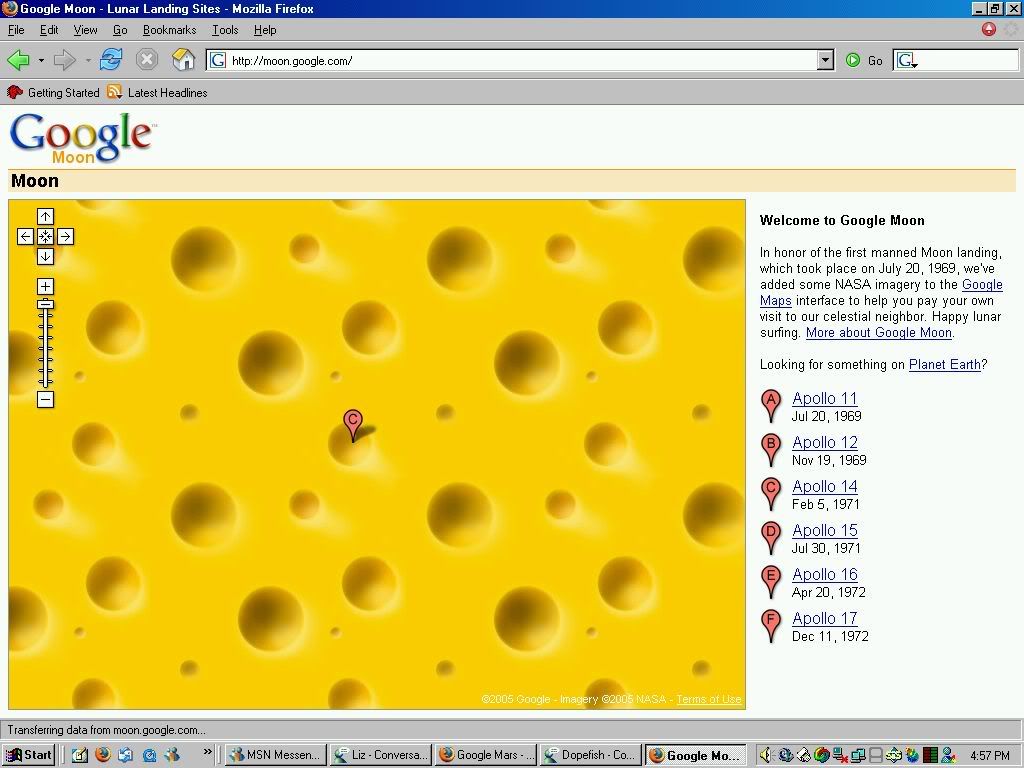Click the Stop loading icon
Image resolution: width=1024 pixels, height=768 pixels.
(x=147, y=60)
